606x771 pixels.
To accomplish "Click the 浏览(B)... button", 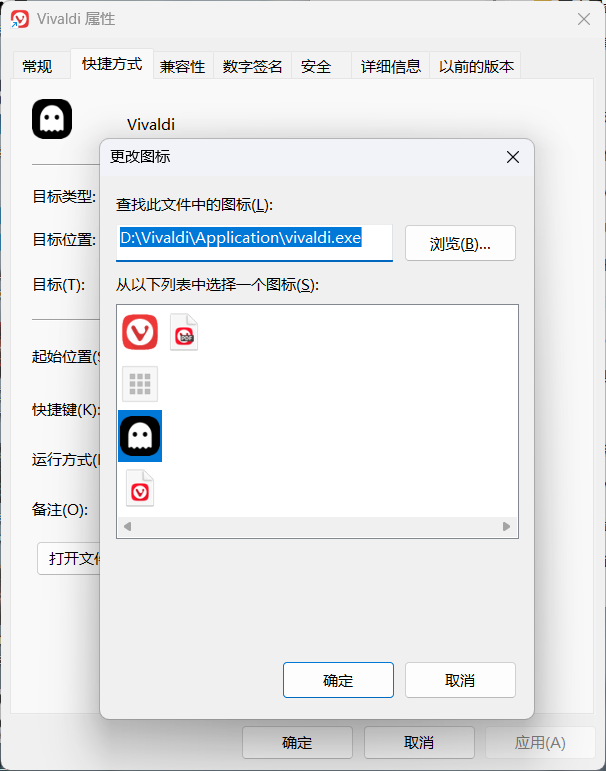I will point(460,243).
